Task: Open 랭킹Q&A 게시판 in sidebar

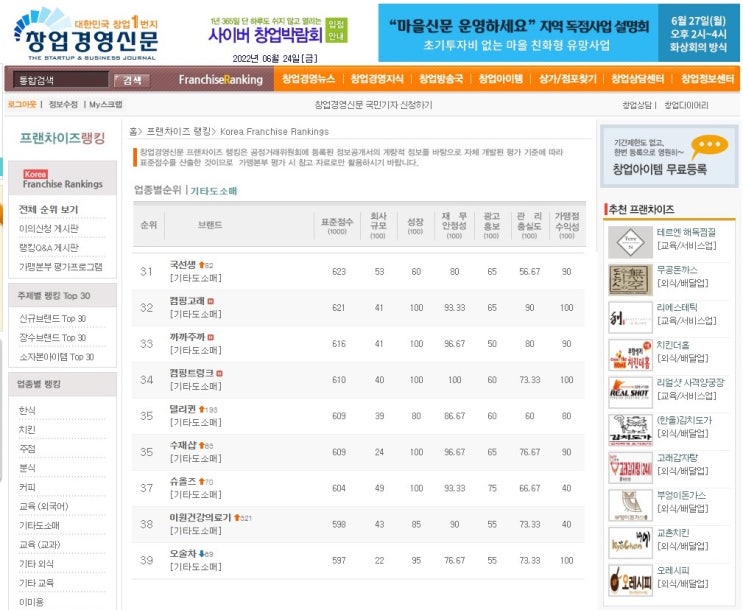Action: [48, 247]
